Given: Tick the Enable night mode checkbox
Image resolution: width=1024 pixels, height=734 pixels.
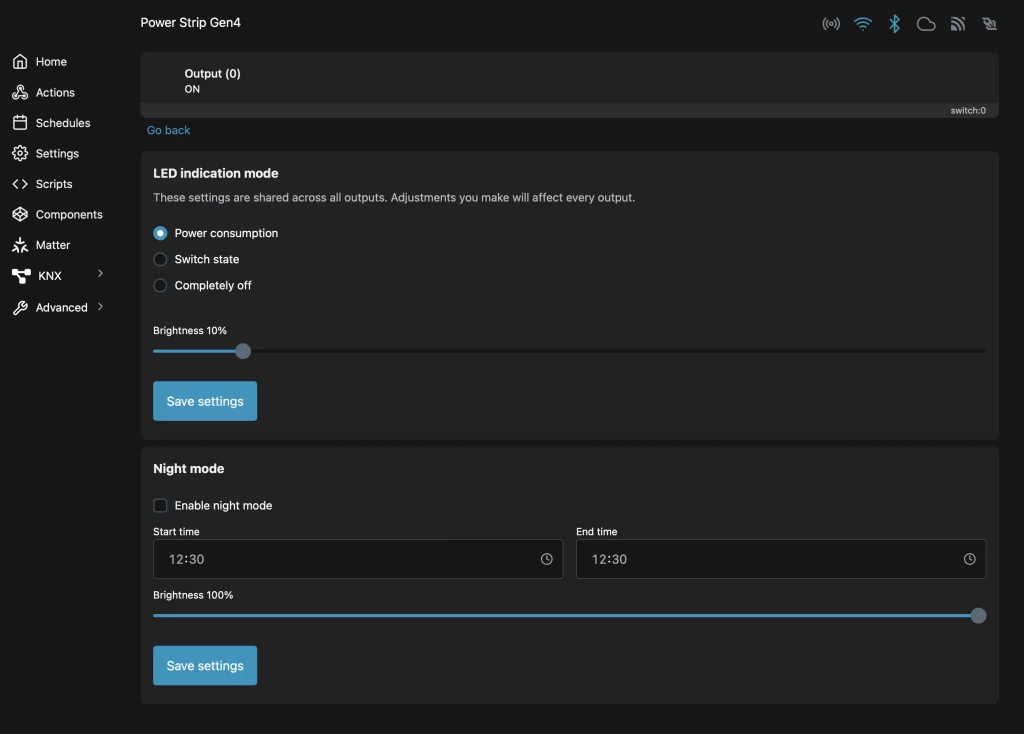Looking at the screenshot, I should tap(160, 506).
